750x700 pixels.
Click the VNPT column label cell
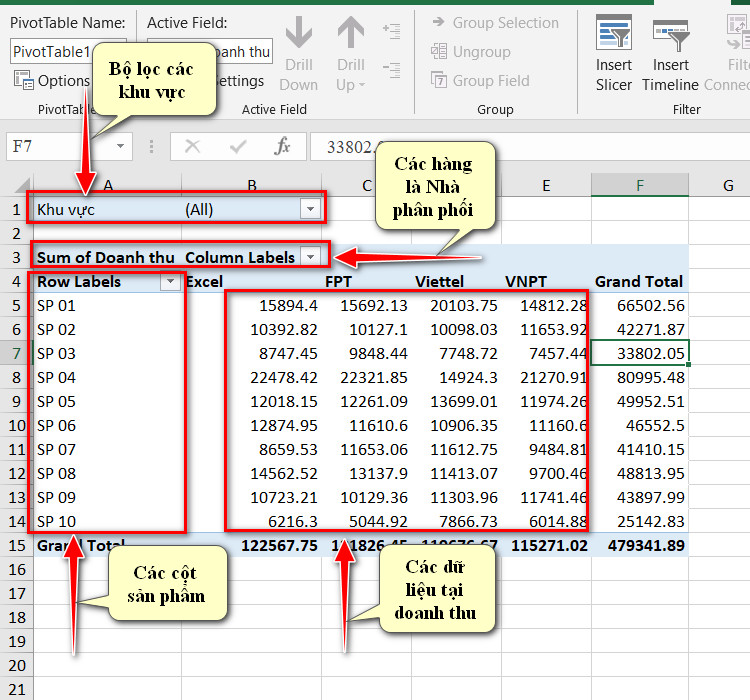pos(546,281)
